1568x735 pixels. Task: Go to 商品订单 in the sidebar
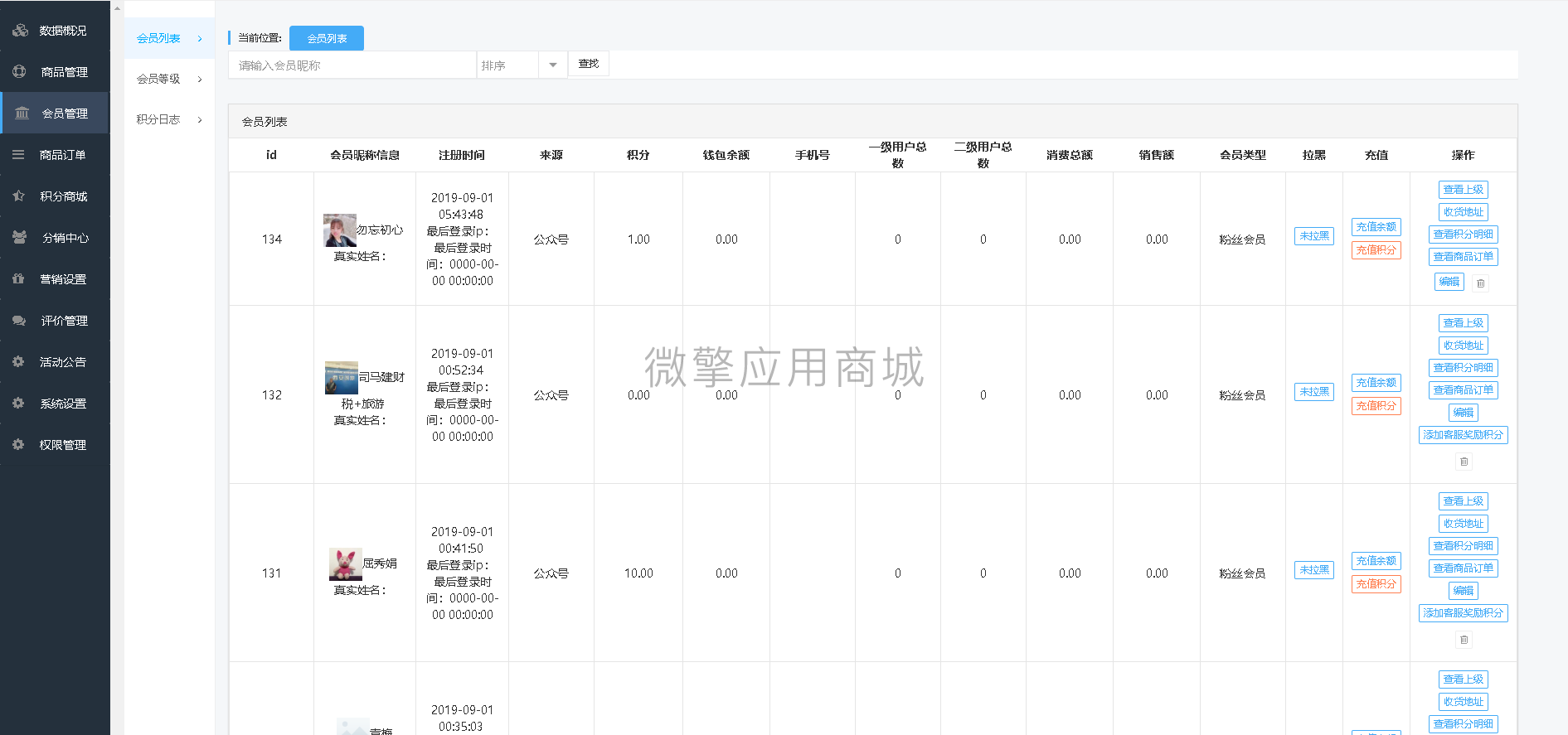(x=55, y=155)
